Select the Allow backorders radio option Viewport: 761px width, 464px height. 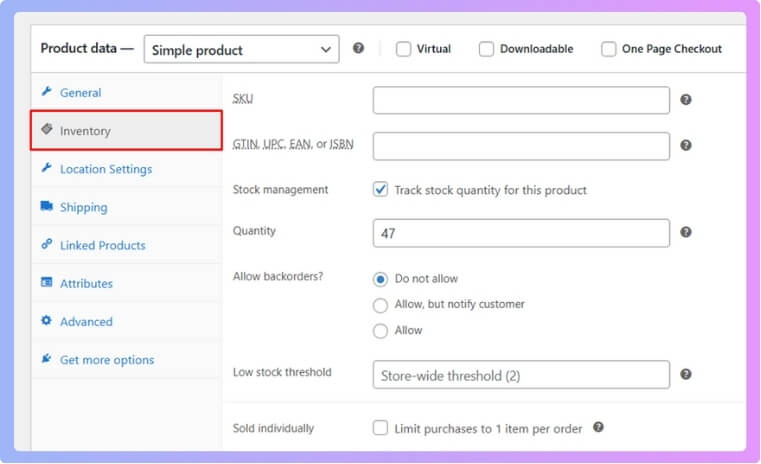pos(380,331)
